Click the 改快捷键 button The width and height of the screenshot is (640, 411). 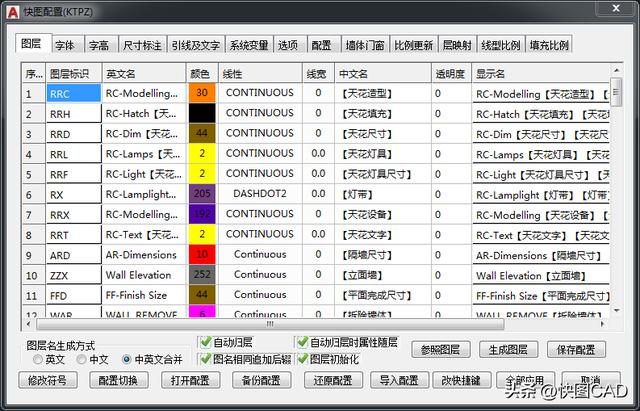[x=462, y=380]
